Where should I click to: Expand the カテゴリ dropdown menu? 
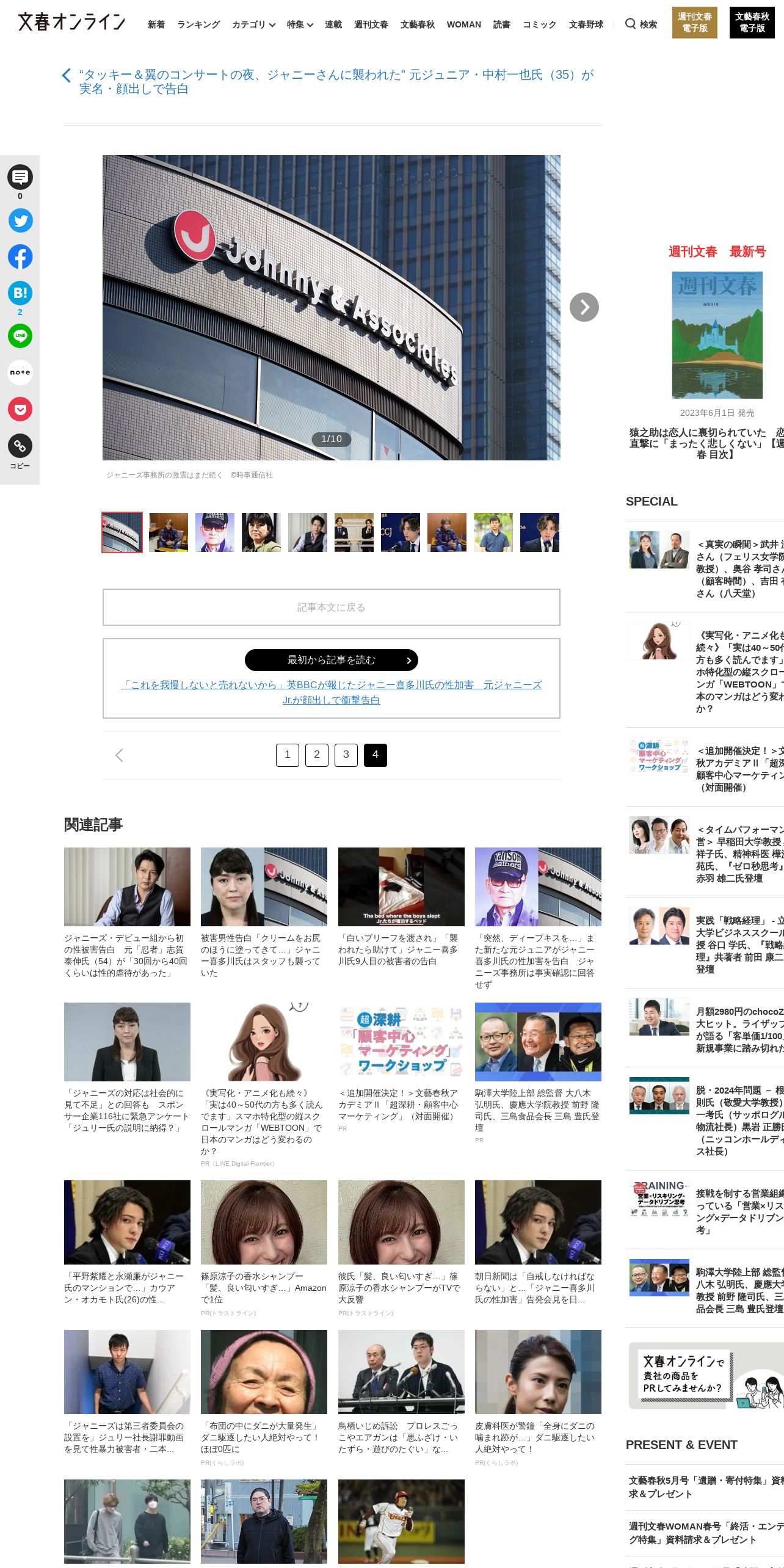pos(253,24)
